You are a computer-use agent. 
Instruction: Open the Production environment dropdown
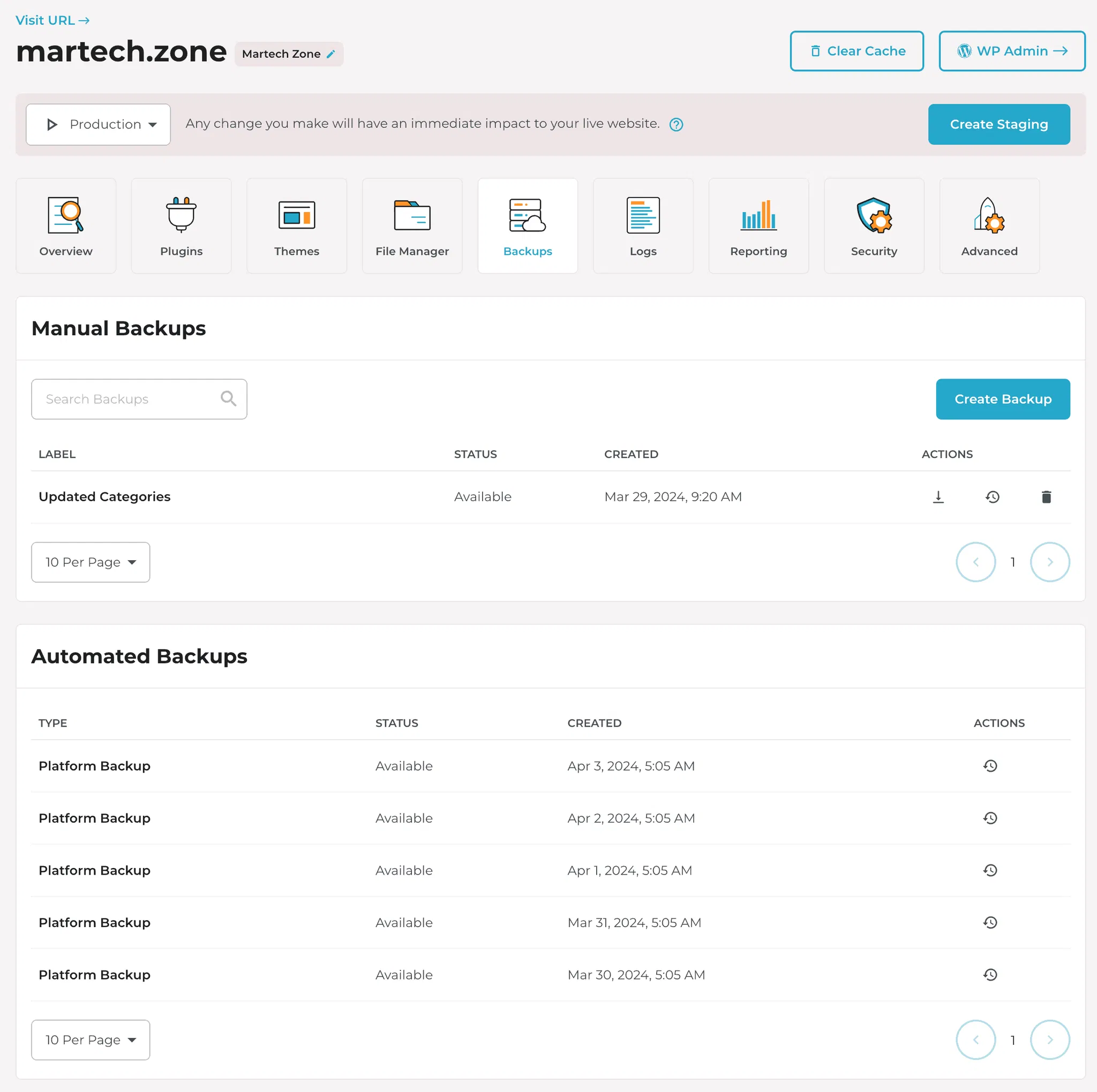pyautogui.click(x=98, y=124)
